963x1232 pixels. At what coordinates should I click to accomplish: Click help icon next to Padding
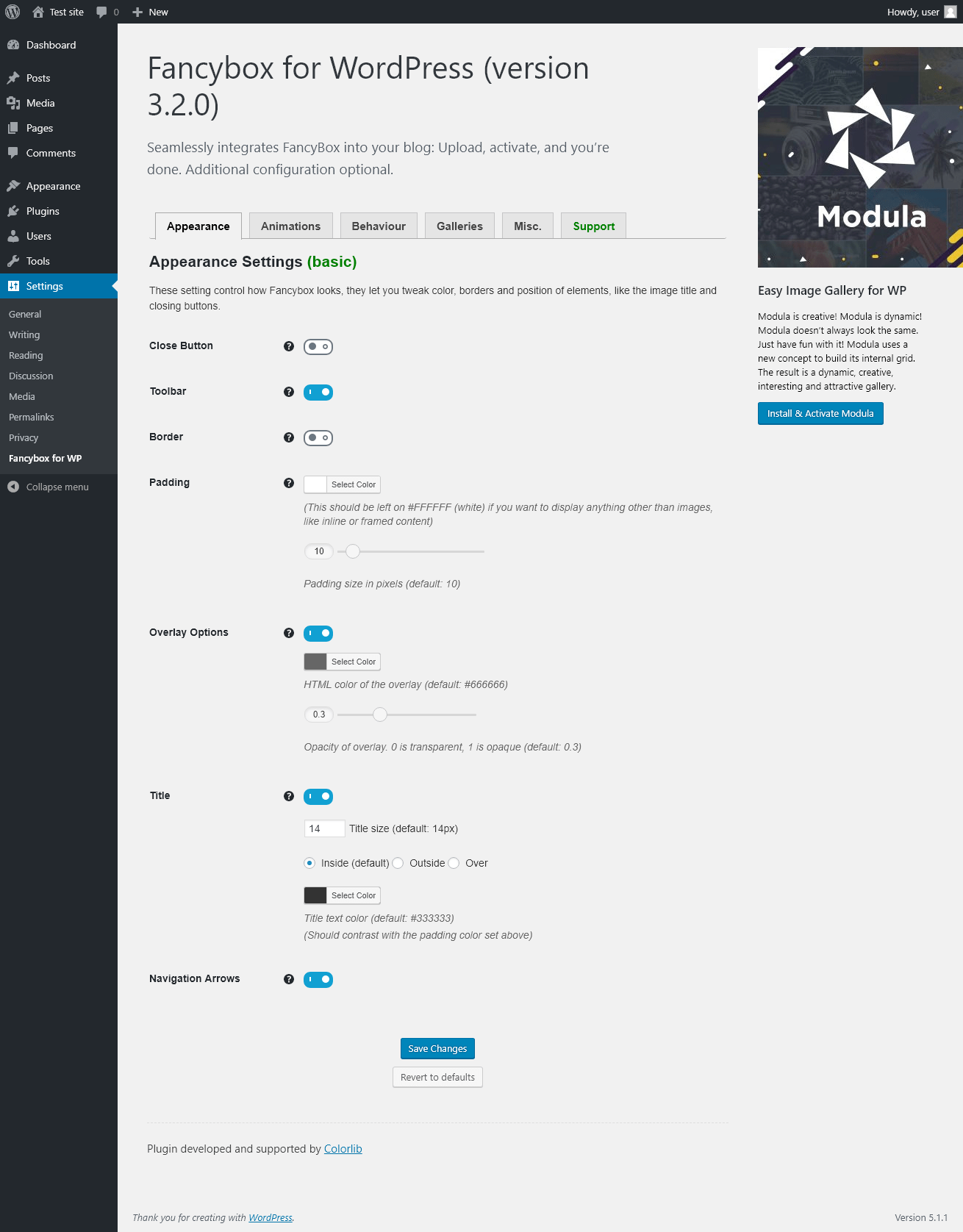[x=289, y=483]
